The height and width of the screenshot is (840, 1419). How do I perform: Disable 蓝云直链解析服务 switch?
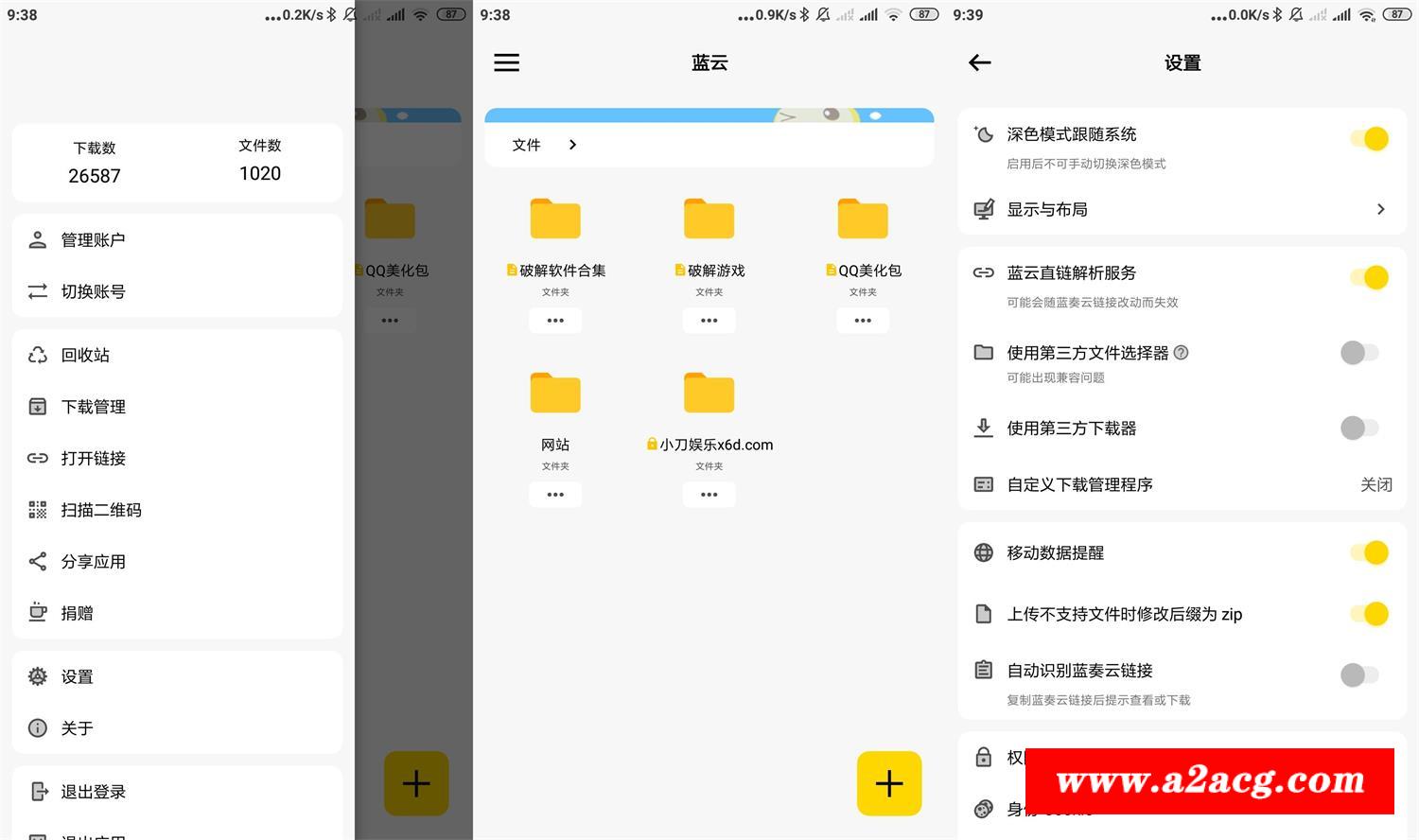pos(1369,277)
